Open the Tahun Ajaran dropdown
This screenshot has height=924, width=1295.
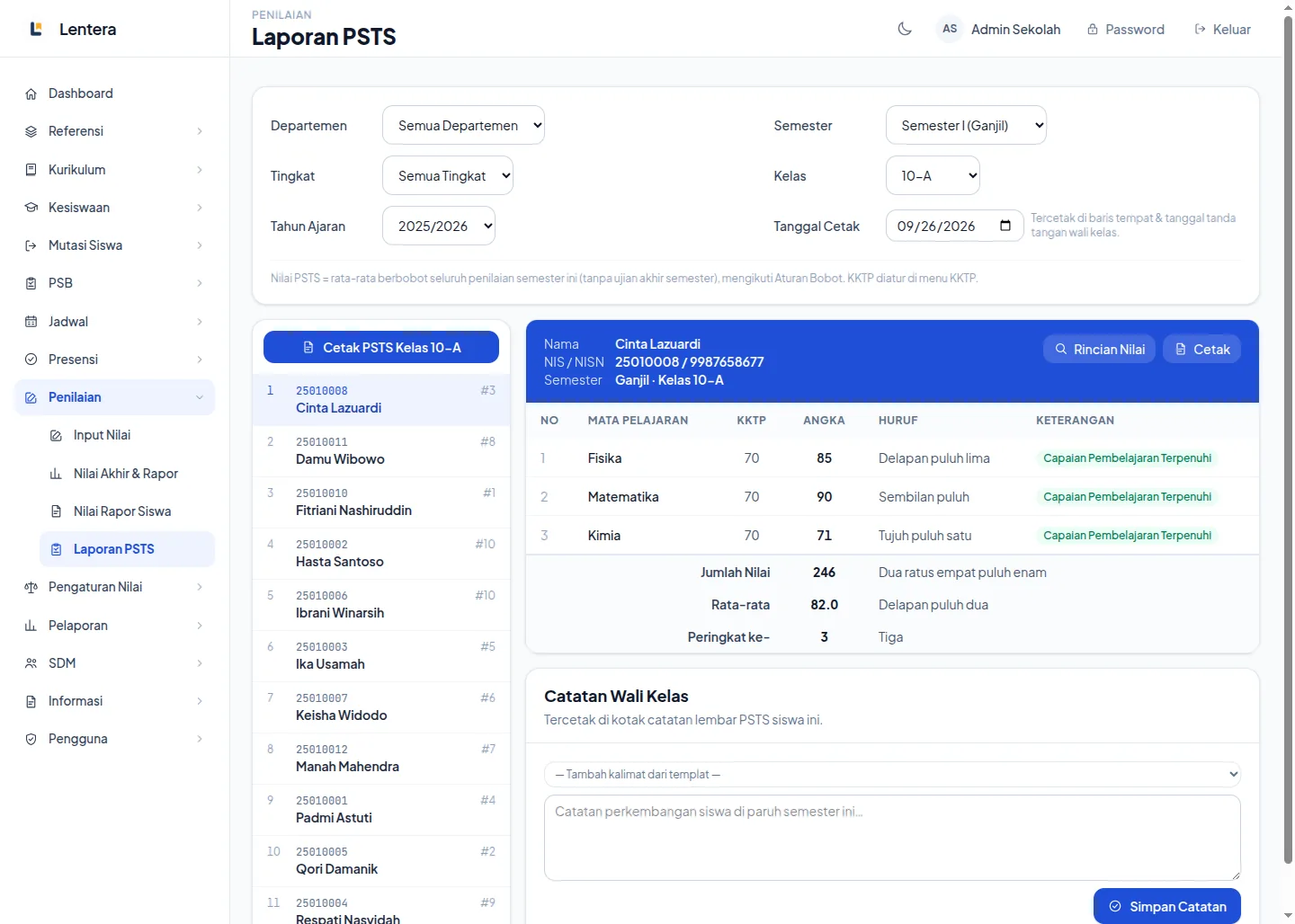tap(439, 226)
